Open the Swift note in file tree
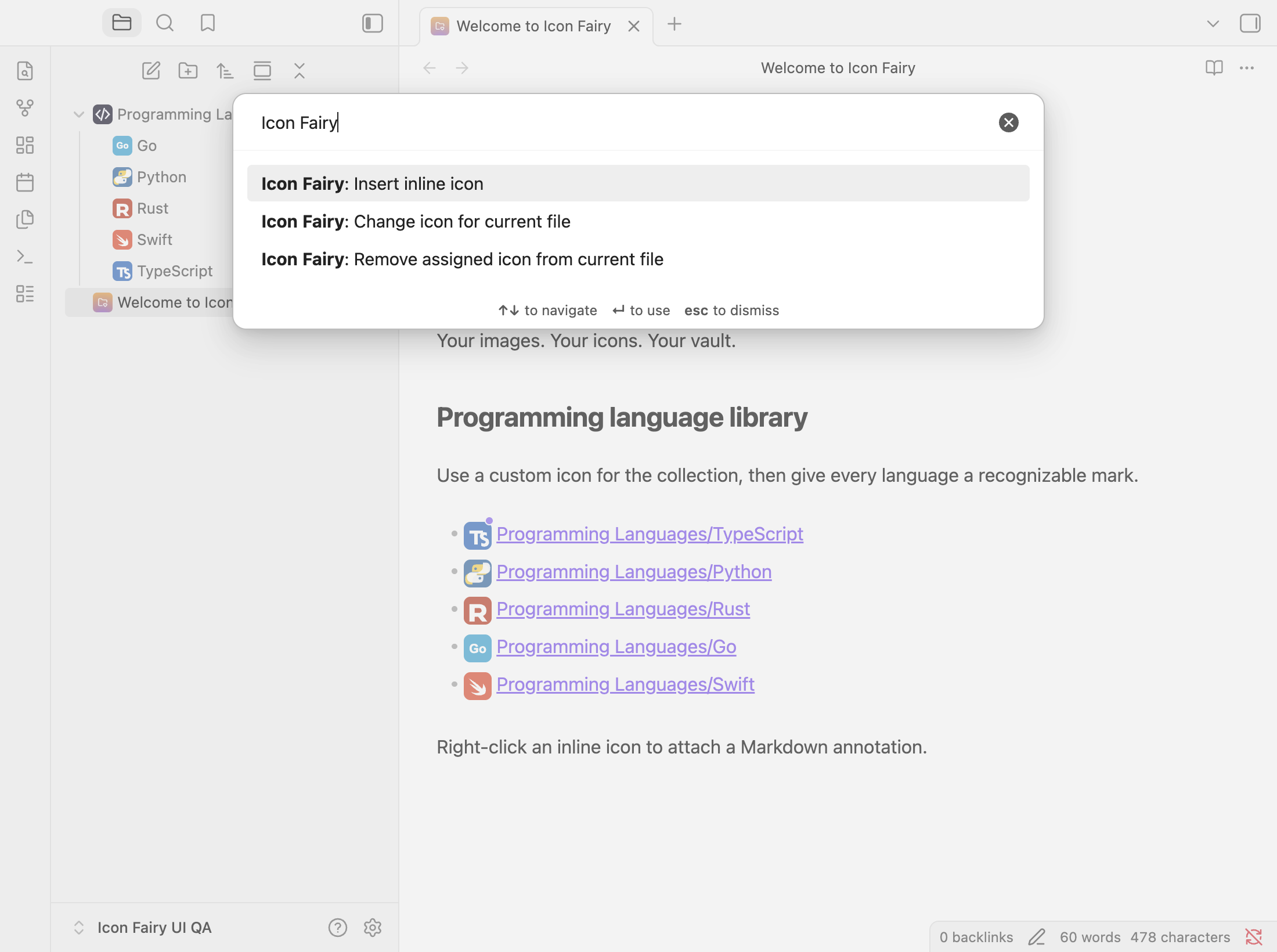This screenshot has width=1277, height=952. (155, 240)
